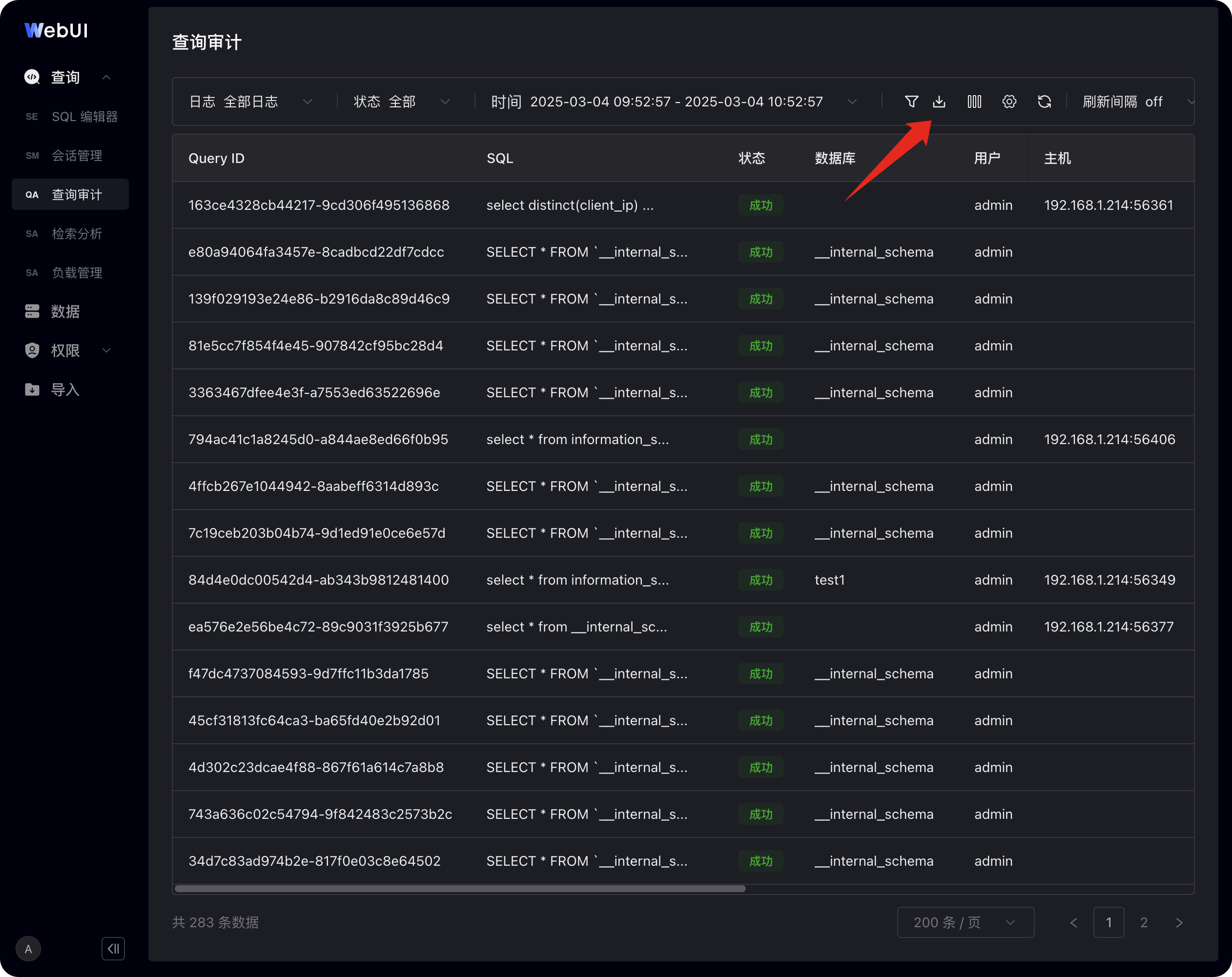
Task: Click the download/export icon
Action: [939, 102]
